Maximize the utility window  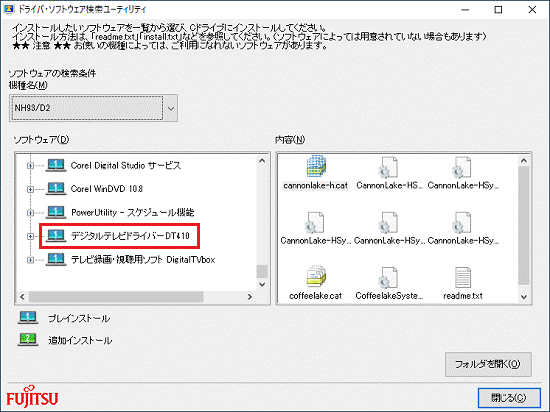tap(498, 10)
